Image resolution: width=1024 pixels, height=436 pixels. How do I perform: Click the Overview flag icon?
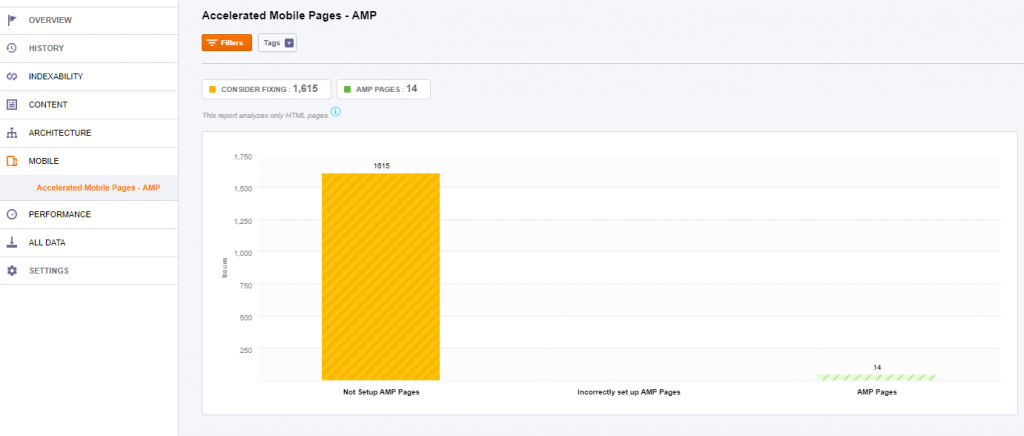coord(12,20)
